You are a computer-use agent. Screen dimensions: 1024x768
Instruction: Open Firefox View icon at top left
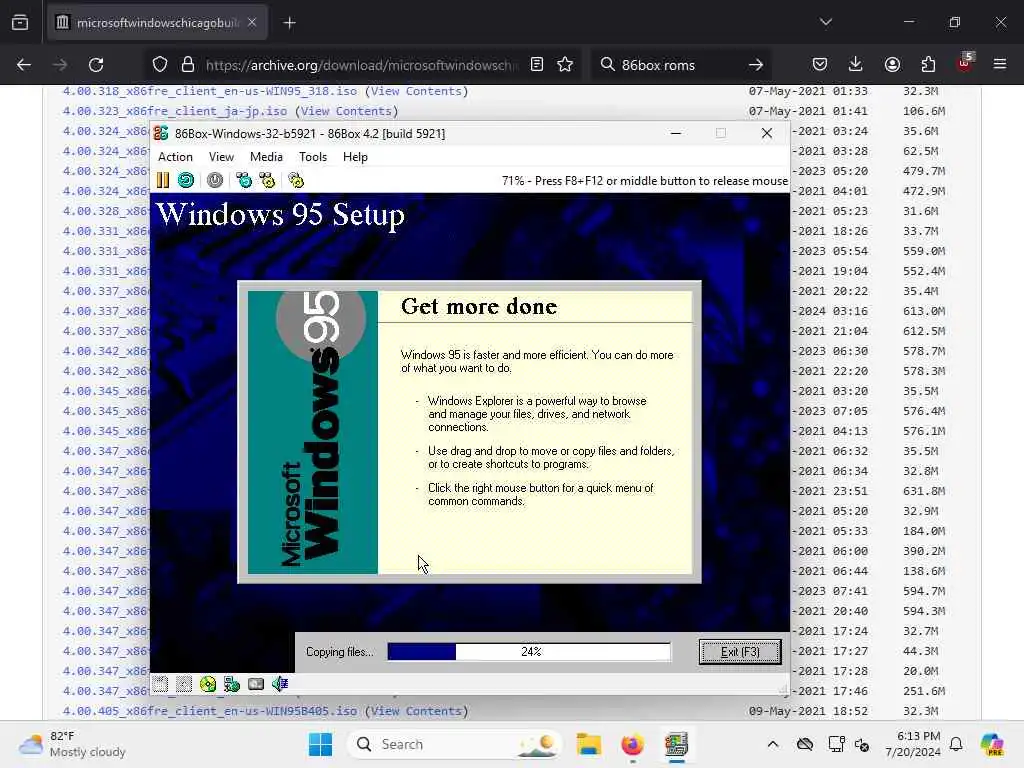click(20, 23)
